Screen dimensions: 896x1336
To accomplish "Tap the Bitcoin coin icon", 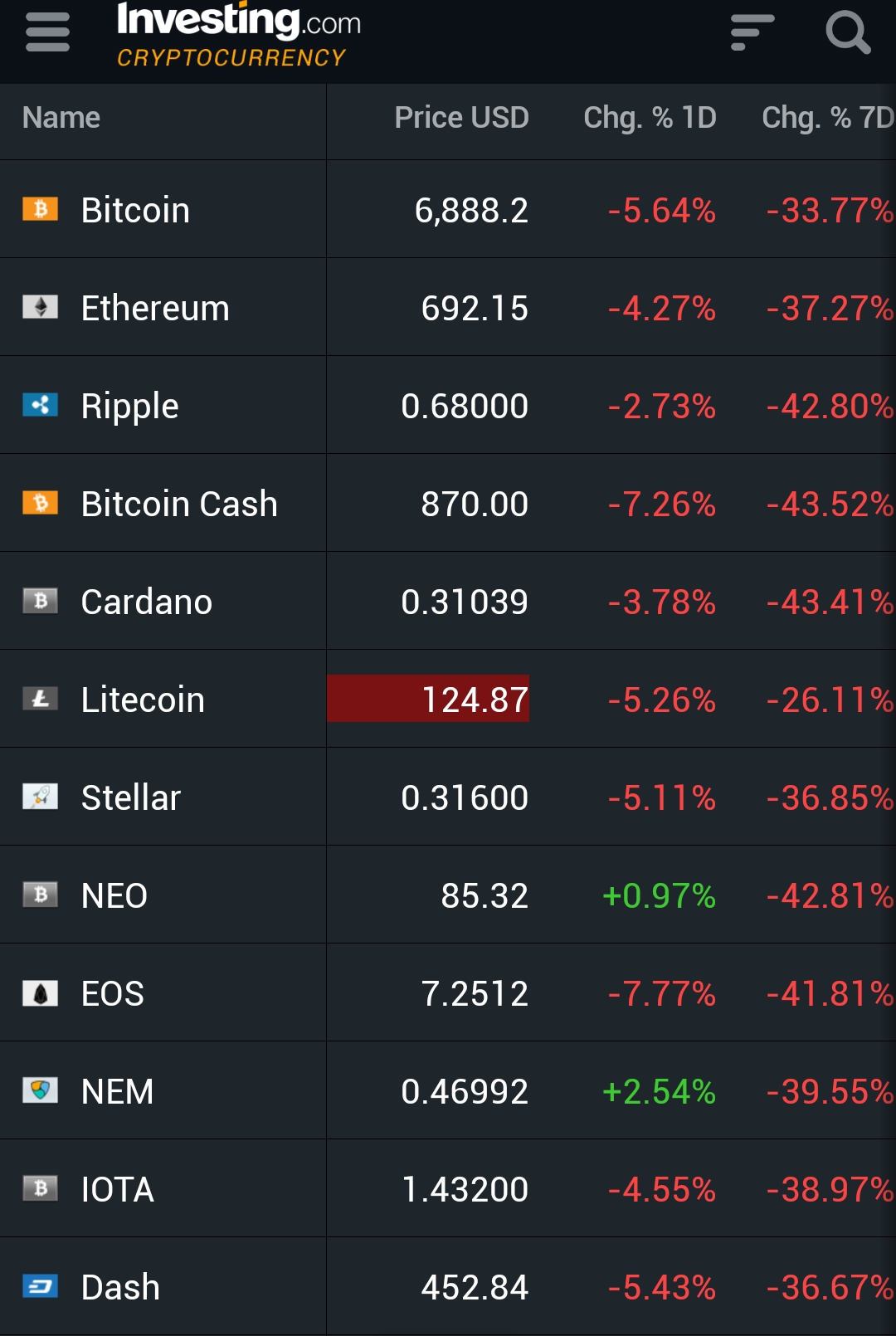I will [x=40, y=209].
